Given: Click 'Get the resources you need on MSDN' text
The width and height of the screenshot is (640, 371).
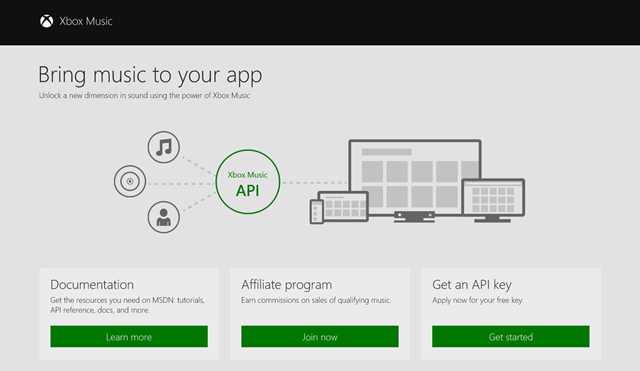Looking at the screenshot, I should [127, 305].
